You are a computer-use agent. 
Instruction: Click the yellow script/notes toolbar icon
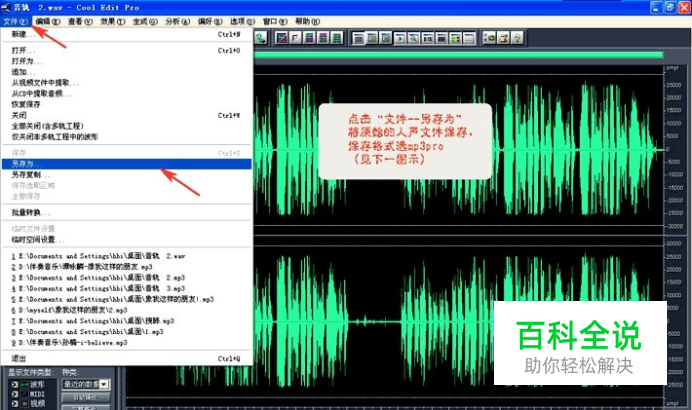point(503,38)
